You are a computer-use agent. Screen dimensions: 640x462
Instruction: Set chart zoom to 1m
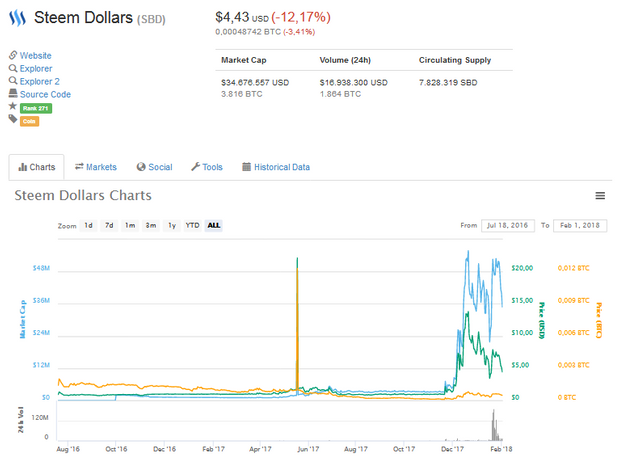pyautogui.click(x=130, y=225)
